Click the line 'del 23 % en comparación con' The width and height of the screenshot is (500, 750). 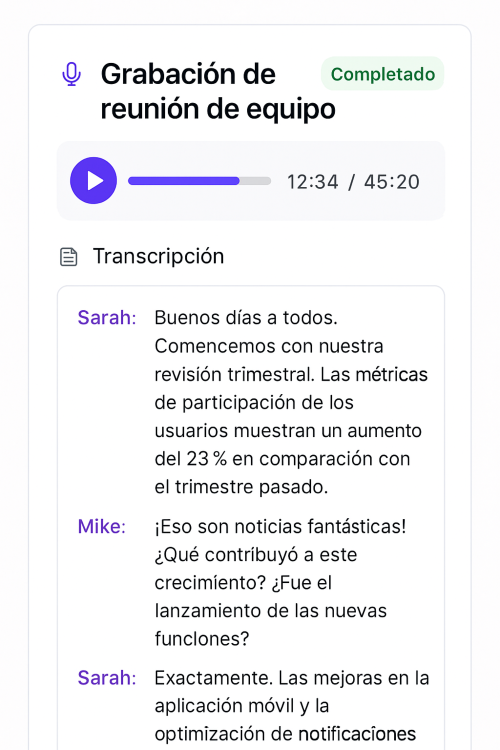pyautogui.click(x=282, y=459)
